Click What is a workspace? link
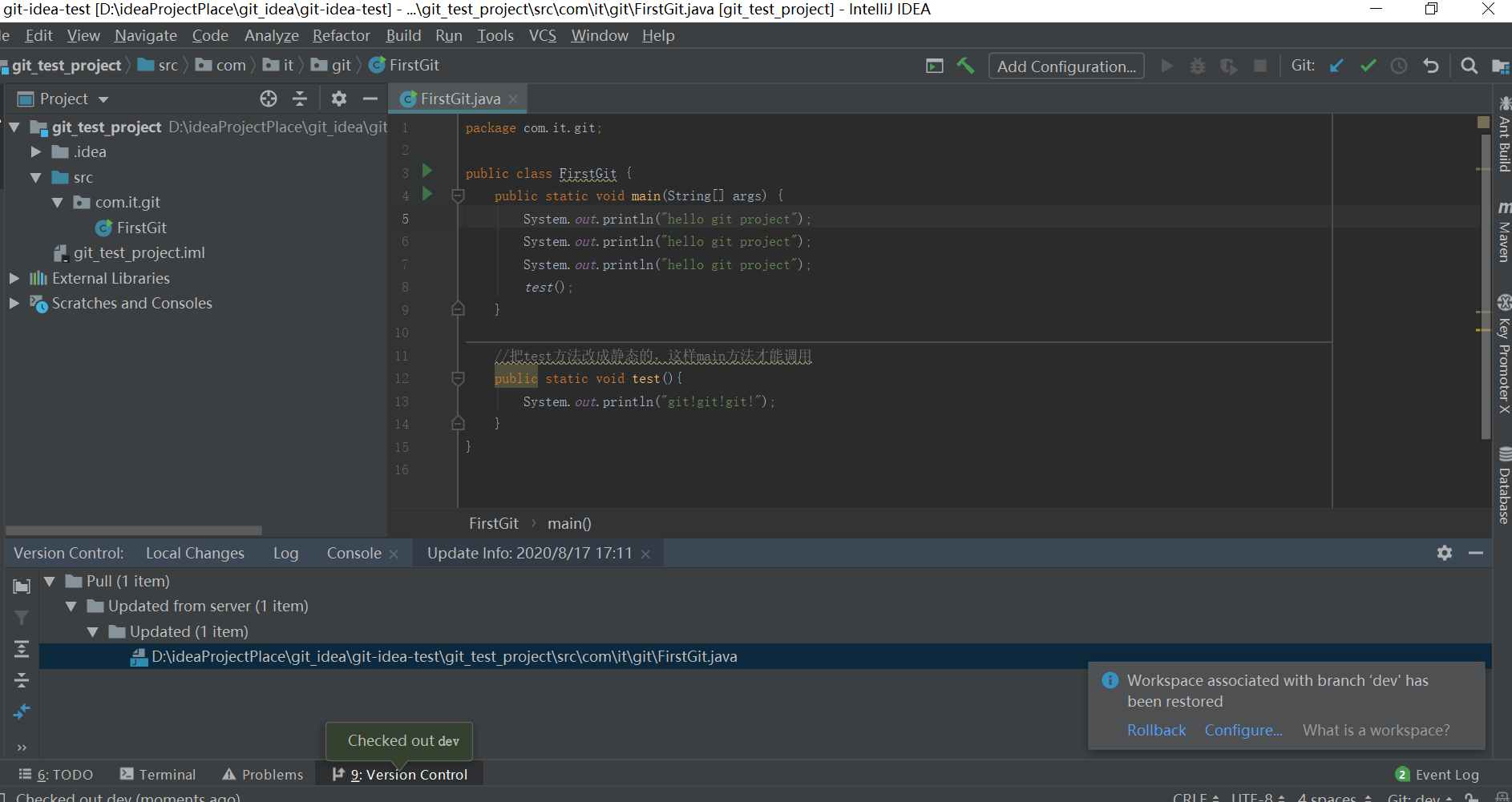The image size is (1512, 802). [x=1376, y=730]
